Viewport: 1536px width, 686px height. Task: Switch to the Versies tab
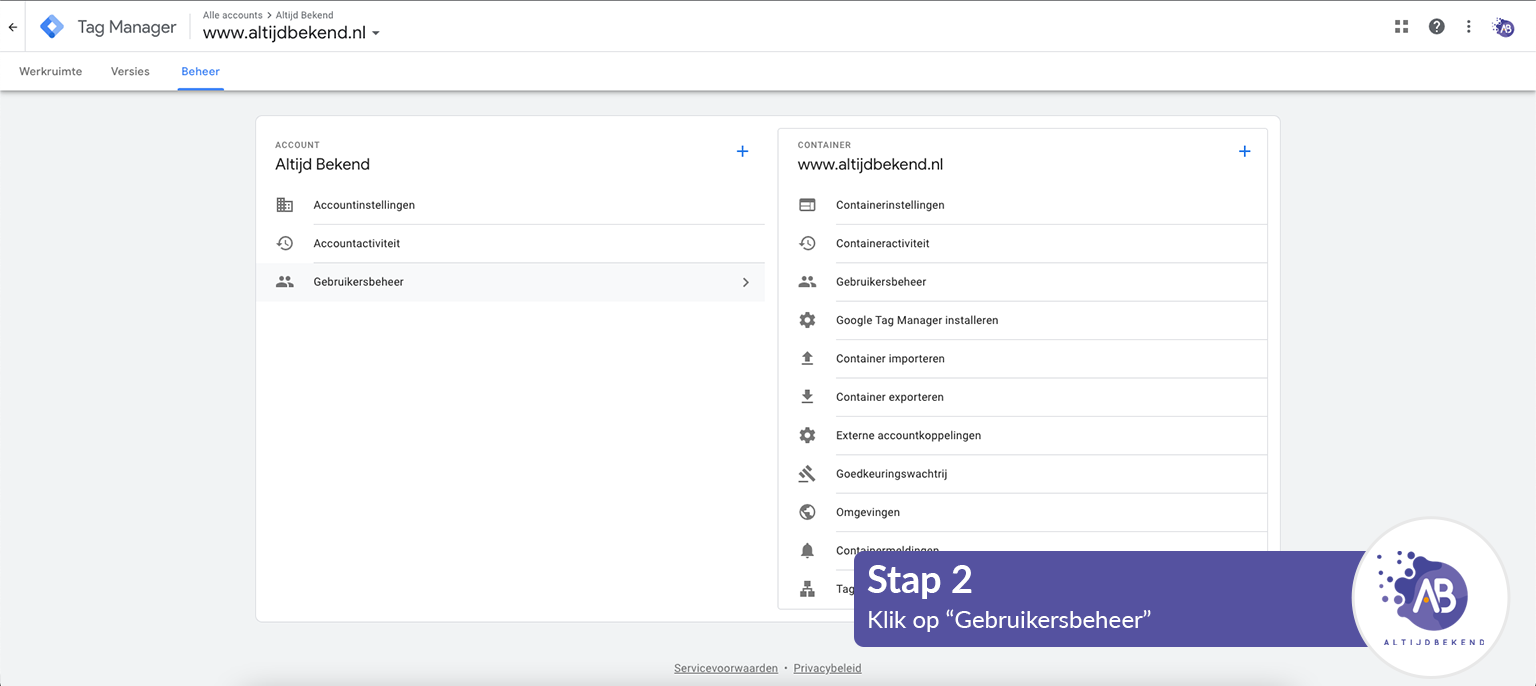click(x=130, y=72)
